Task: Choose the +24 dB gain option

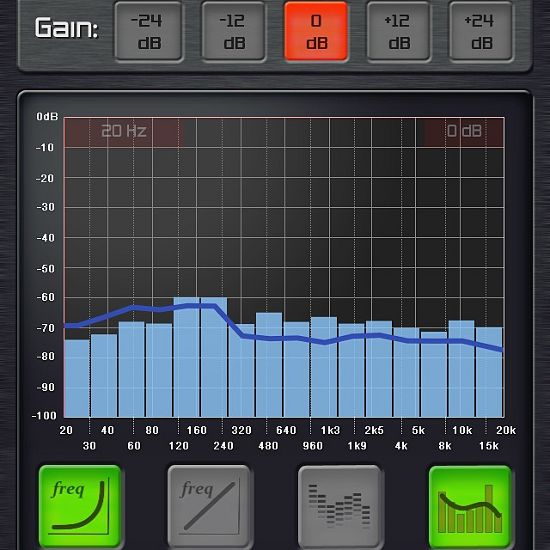Action: (x=481, y=31)
